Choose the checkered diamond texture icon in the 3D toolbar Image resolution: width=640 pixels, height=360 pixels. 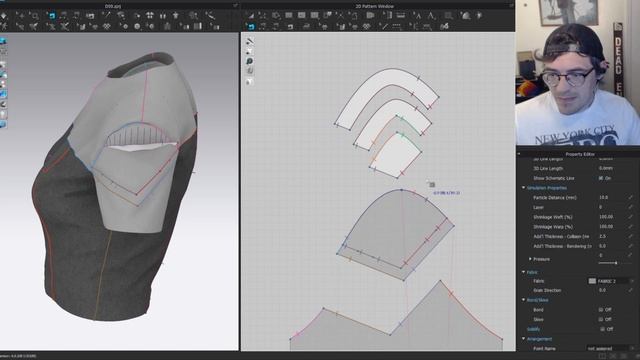[x=107, y=27]
